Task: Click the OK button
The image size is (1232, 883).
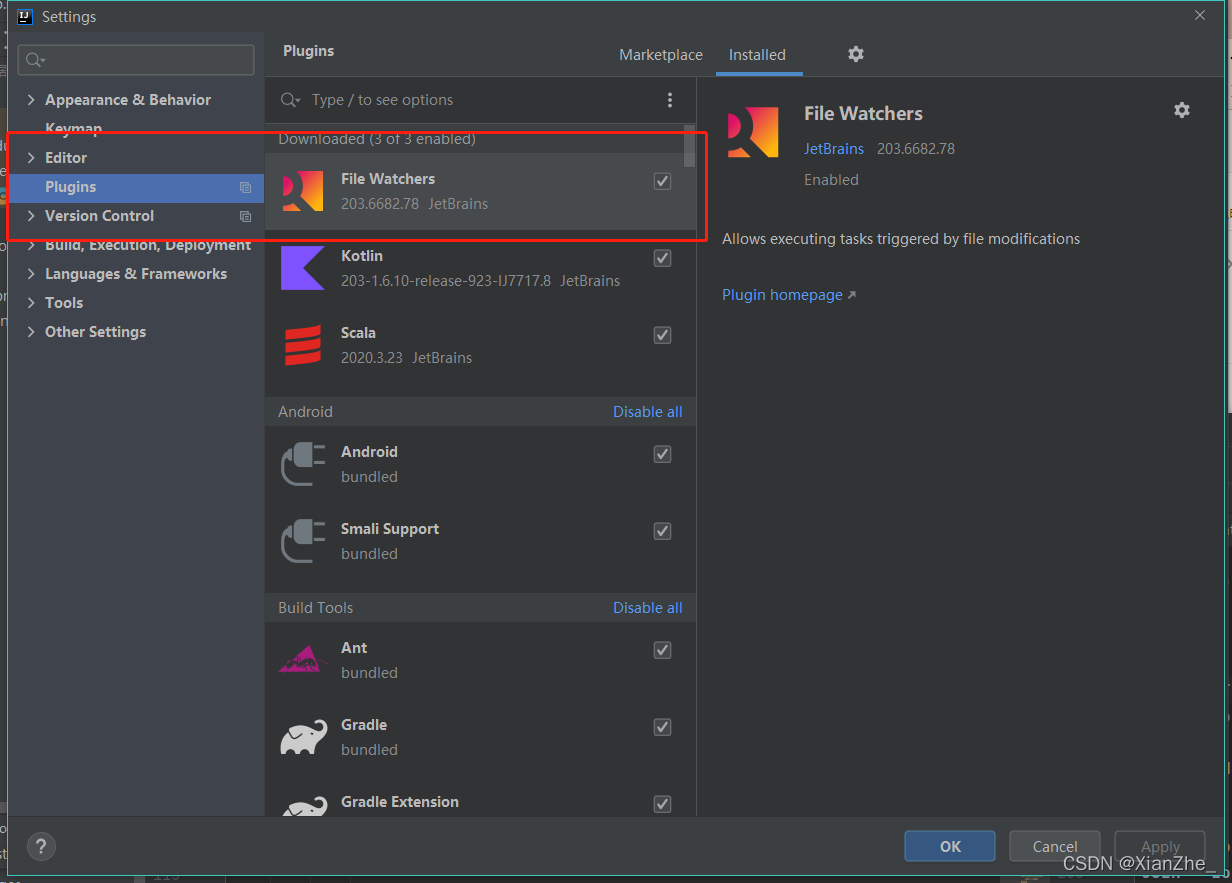Action: tap(950, 846)
